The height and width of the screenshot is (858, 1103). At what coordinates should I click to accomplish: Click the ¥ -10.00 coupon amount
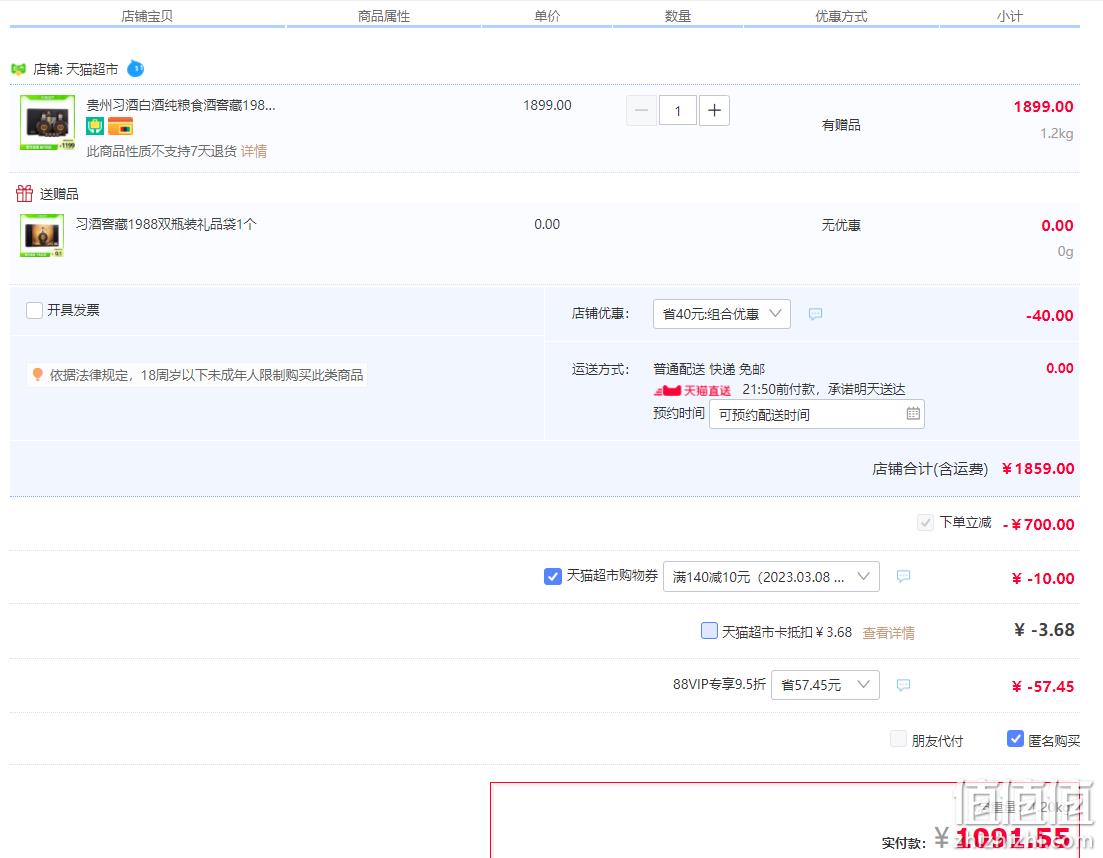(1043, 579)
